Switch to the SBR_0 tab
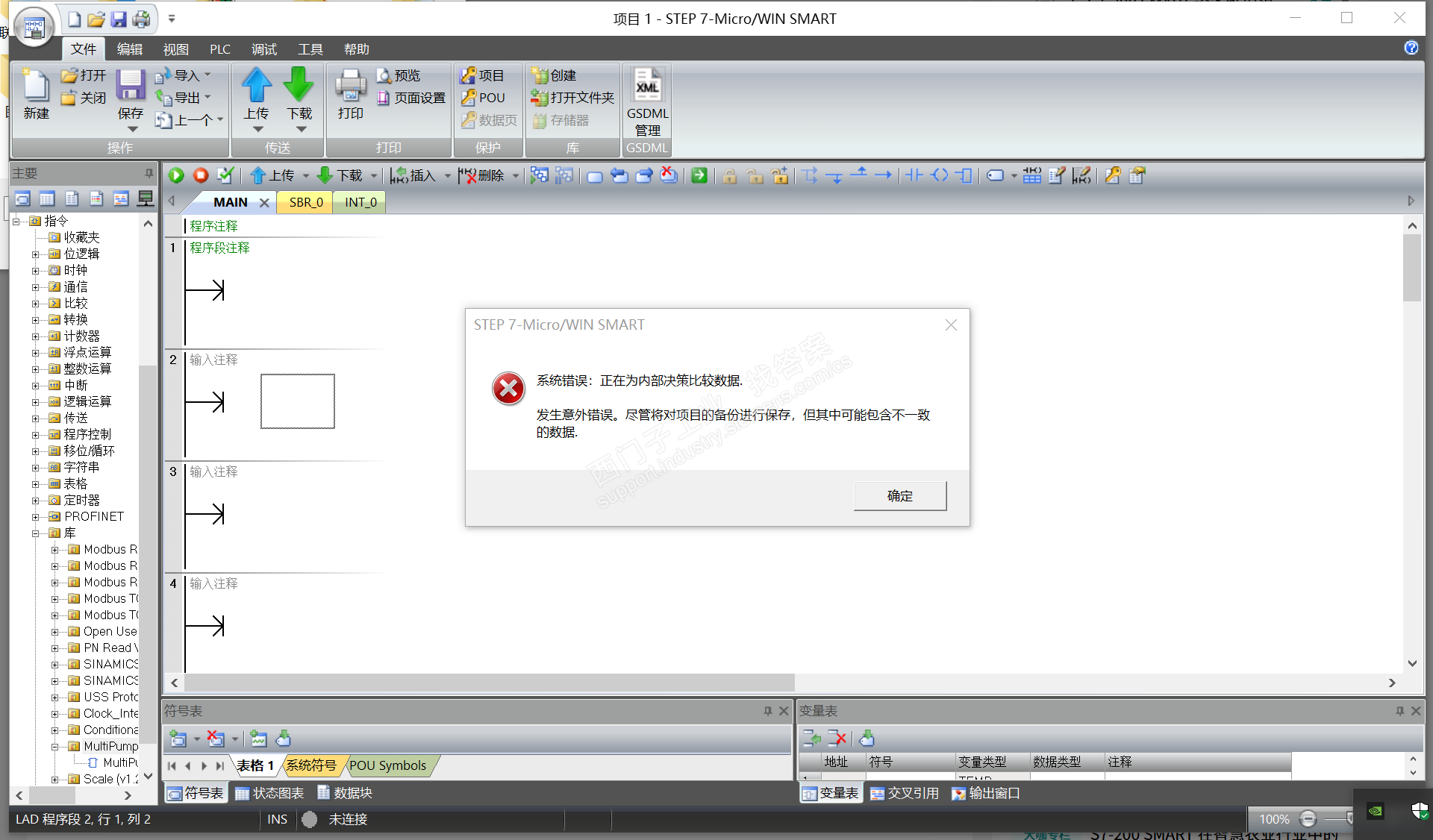Viewport: 1433px width, 840px height. pos(306,202)
